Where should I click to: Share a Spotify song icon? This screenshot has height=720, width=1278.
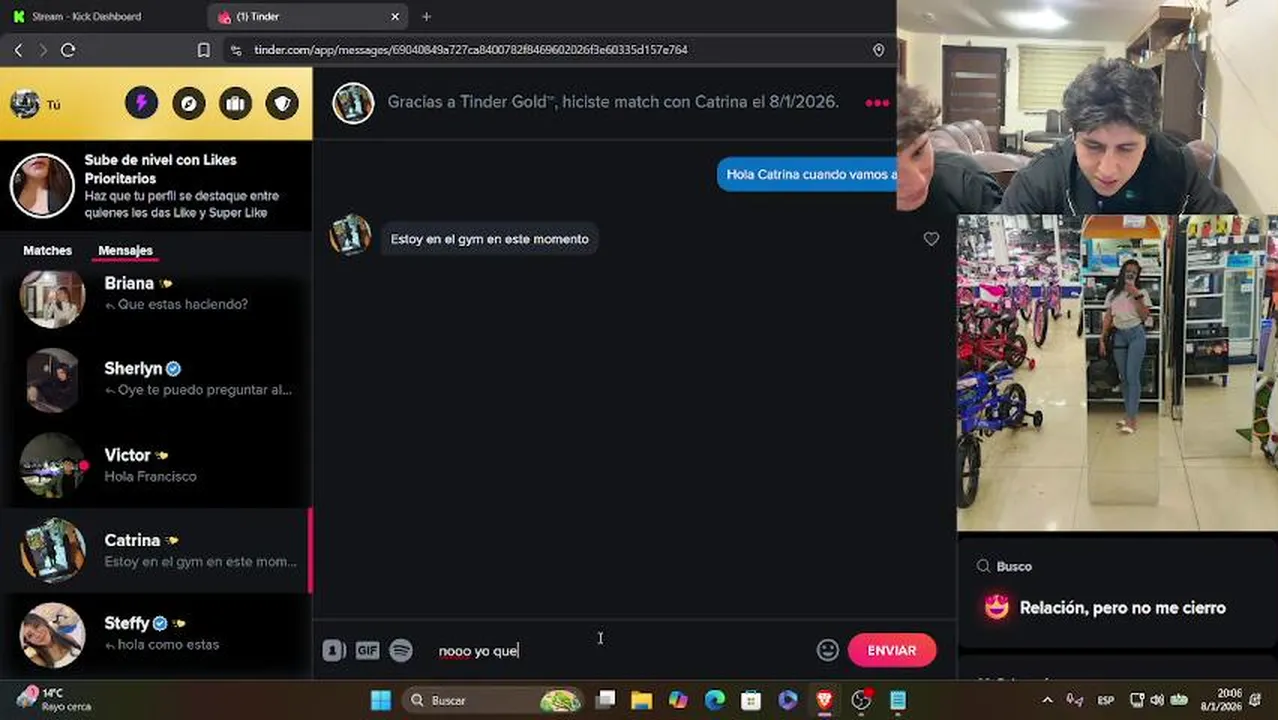tap(401, 651)
